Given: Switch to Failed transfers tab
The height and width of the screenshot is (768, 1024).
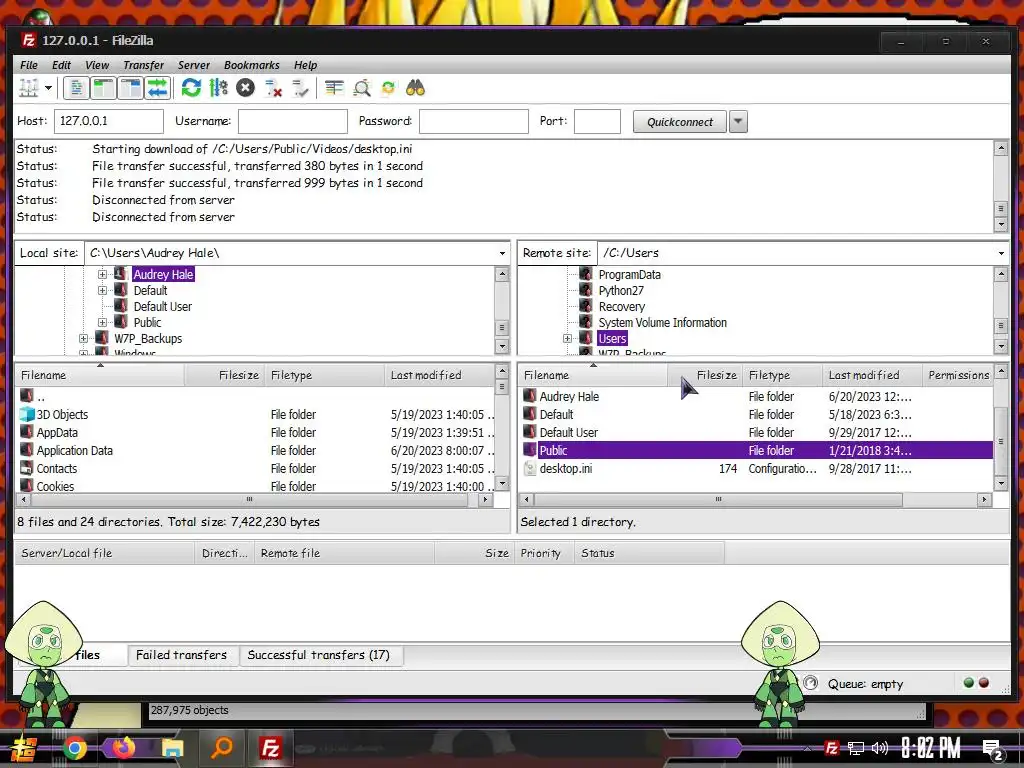Looking at the screenshot, I should coord(182,654).
